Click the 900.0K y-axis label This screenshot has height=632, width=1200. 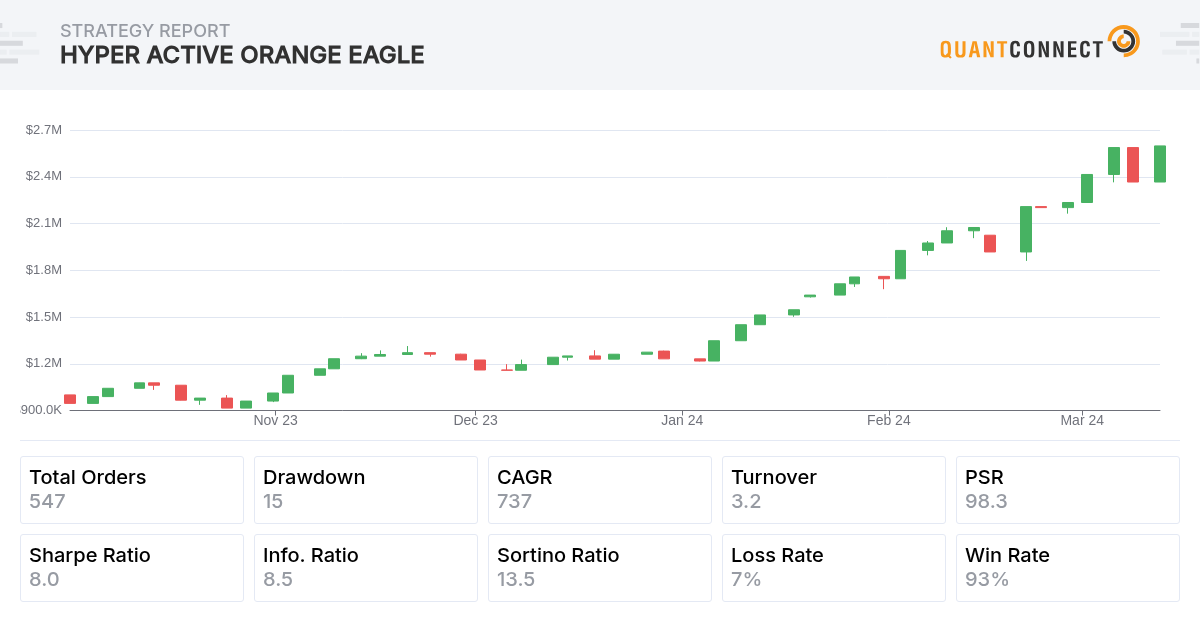(x=40, y=410)
